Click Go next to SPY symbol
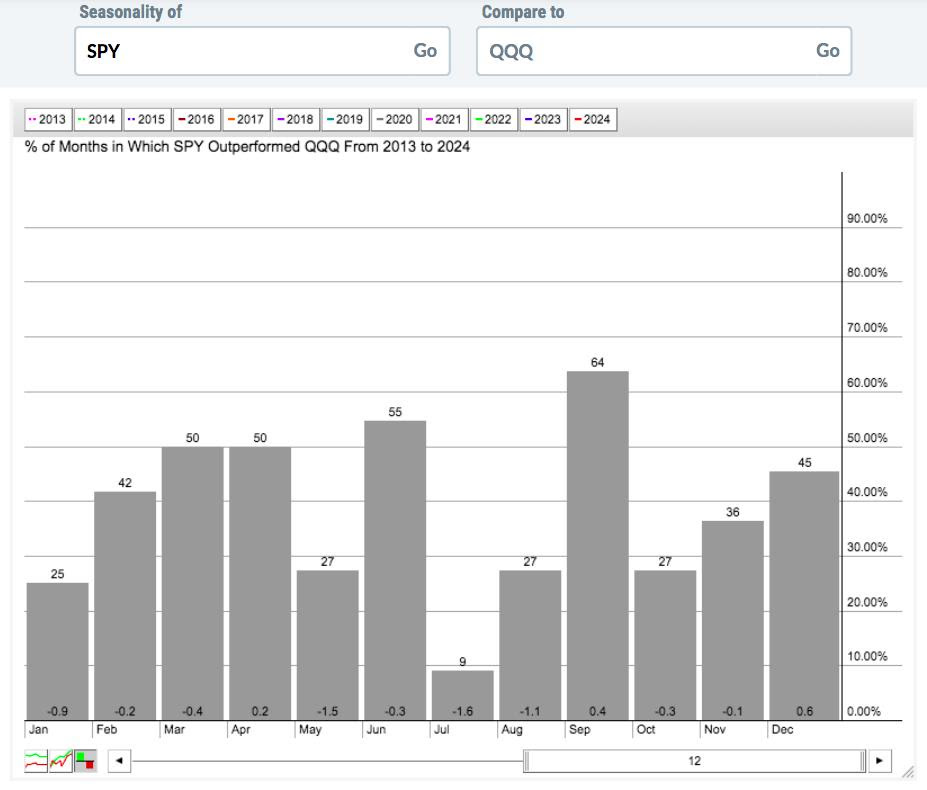 pyautogui.click(x=425, y=51)
